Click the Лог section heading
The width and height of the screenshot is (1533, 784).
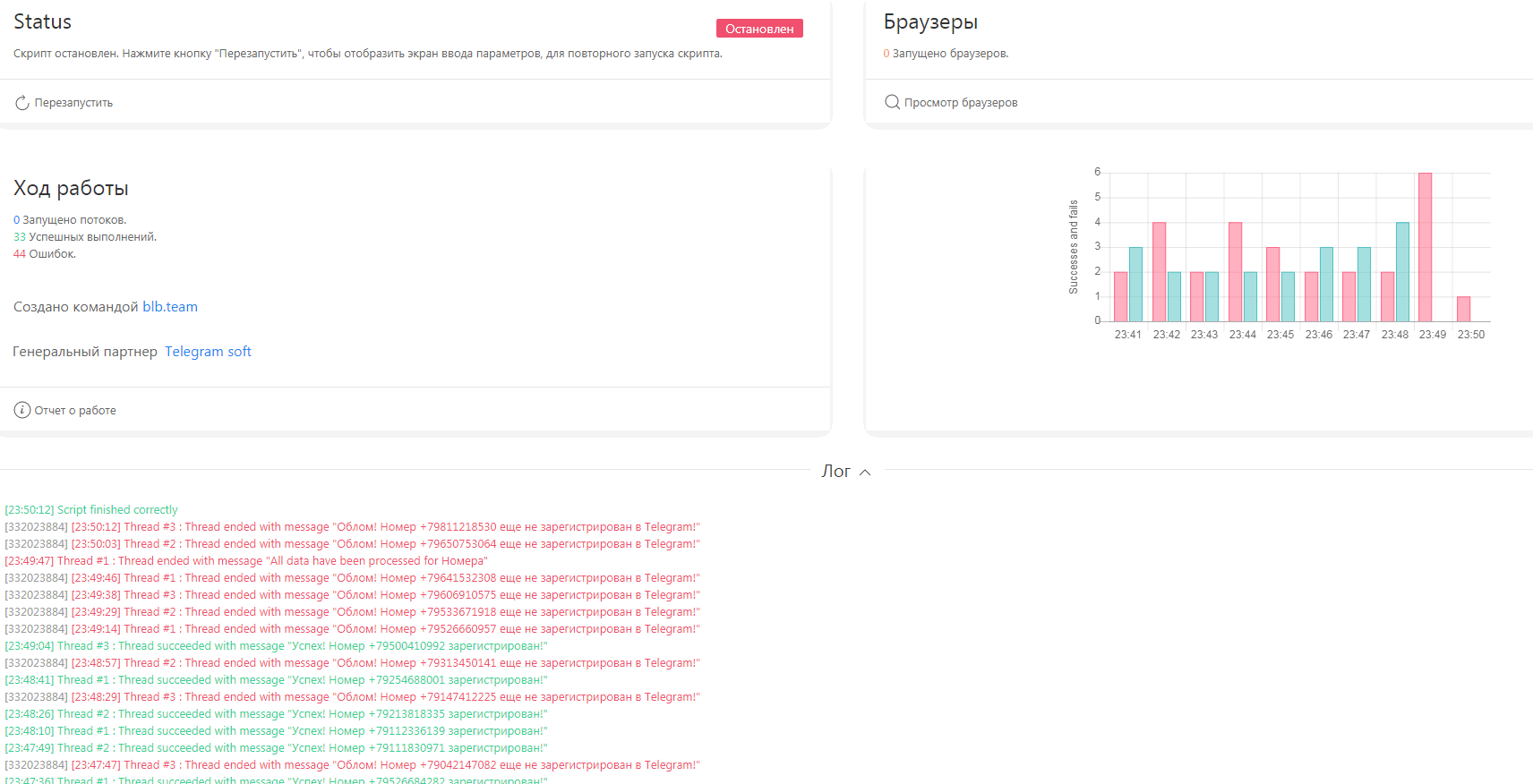(835, 472)
